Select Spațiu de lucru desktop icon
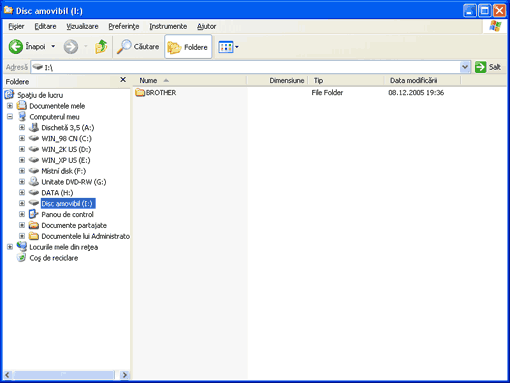The width and height of the screenshot is (510, 383). [9, 95]
